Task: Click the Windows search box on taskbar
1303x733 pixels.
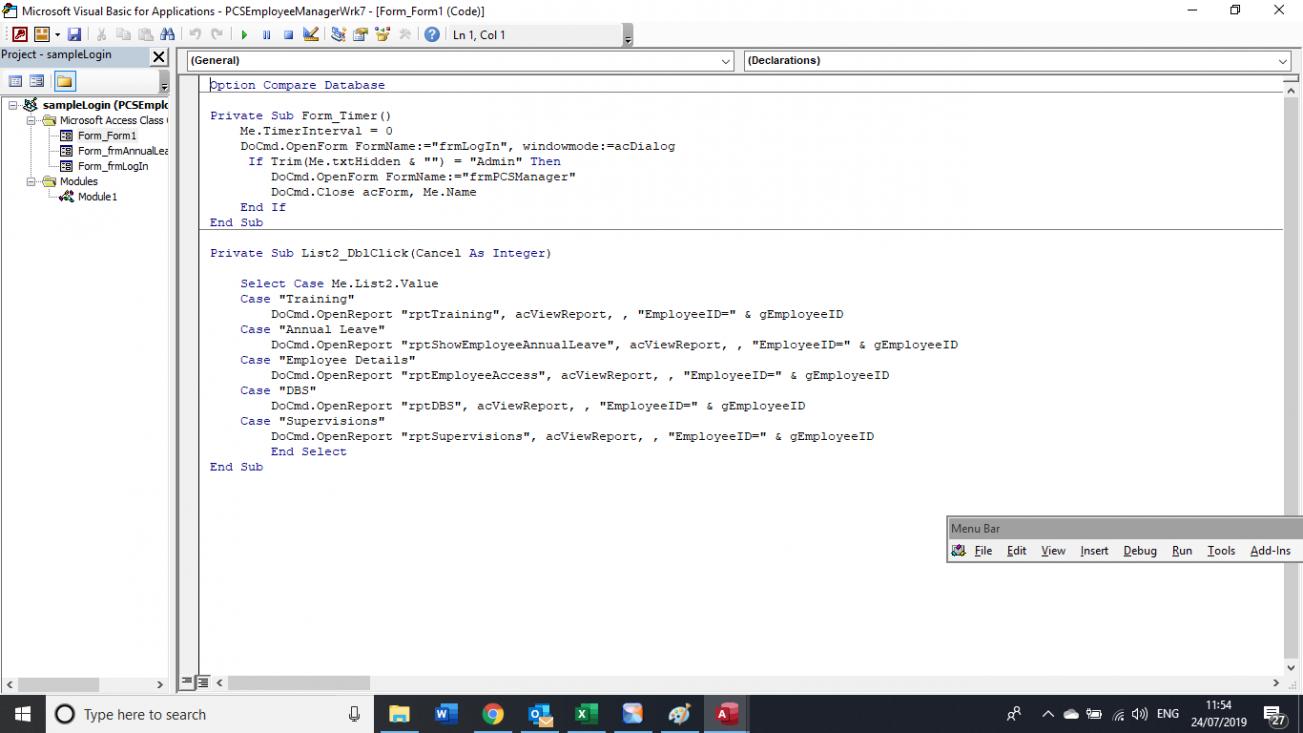Action: tap(209, 714)
